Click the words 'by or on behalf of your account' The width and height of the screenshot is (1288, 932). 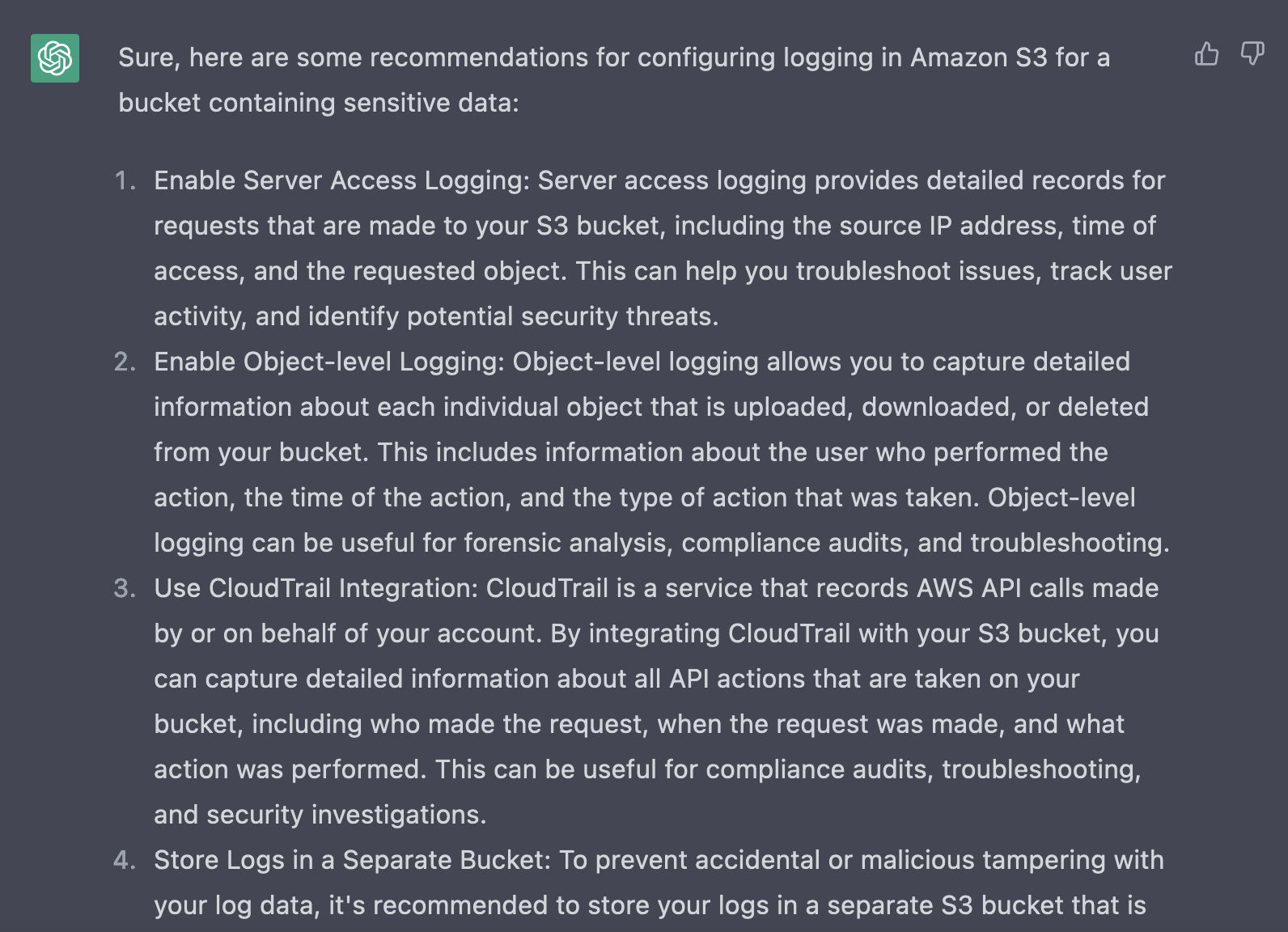tap(345, 633)
